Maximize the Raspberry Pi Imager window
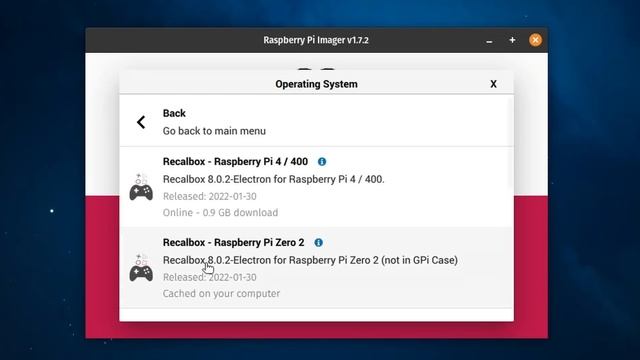The image size is (640, 360). (512, 40)
